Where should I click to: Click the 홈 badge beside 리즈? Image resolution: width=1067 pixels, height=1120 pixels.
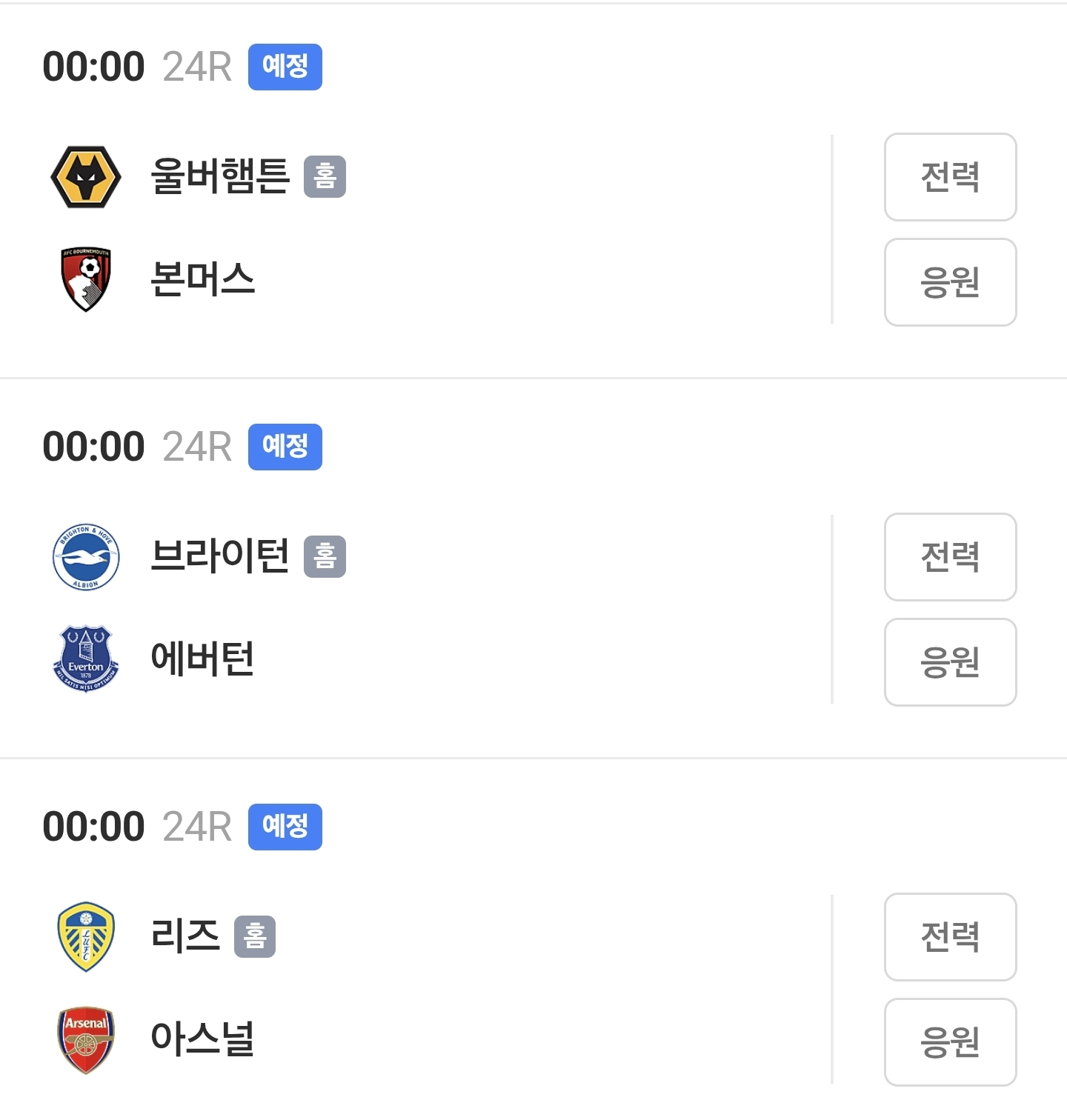point(255,936)
